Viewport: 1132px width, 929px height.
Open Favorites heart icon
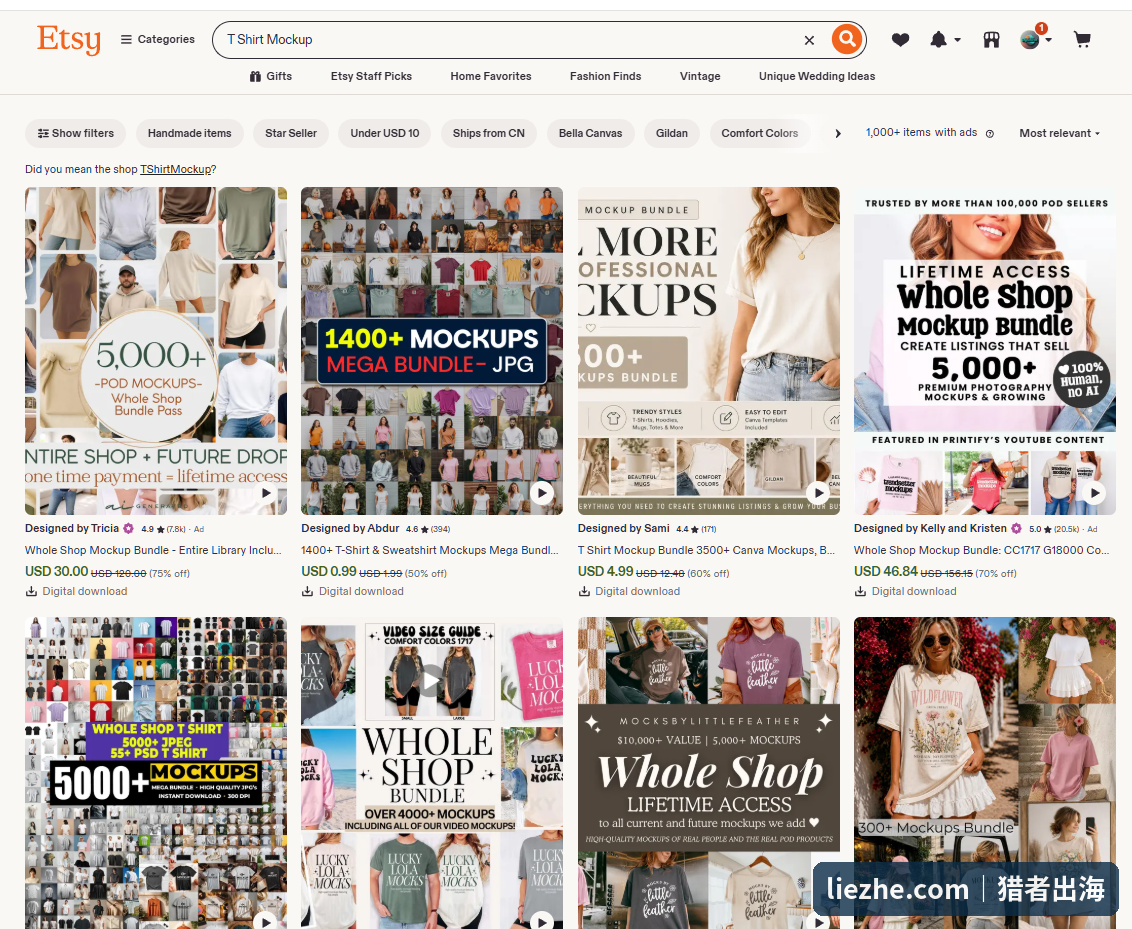pos(900,40)
